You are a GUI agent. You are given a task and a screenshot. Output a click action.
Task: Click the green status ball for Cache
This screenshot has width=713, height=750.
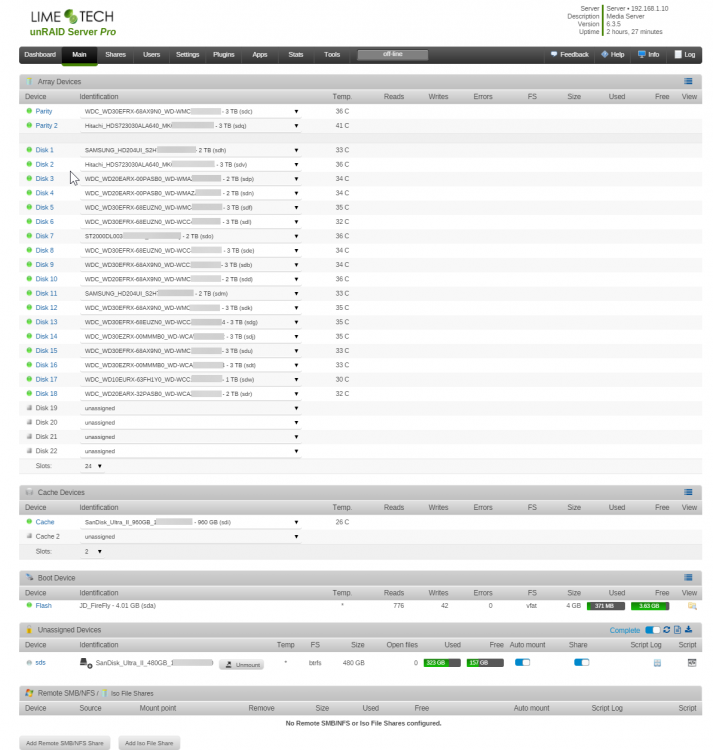pos(29,522)
